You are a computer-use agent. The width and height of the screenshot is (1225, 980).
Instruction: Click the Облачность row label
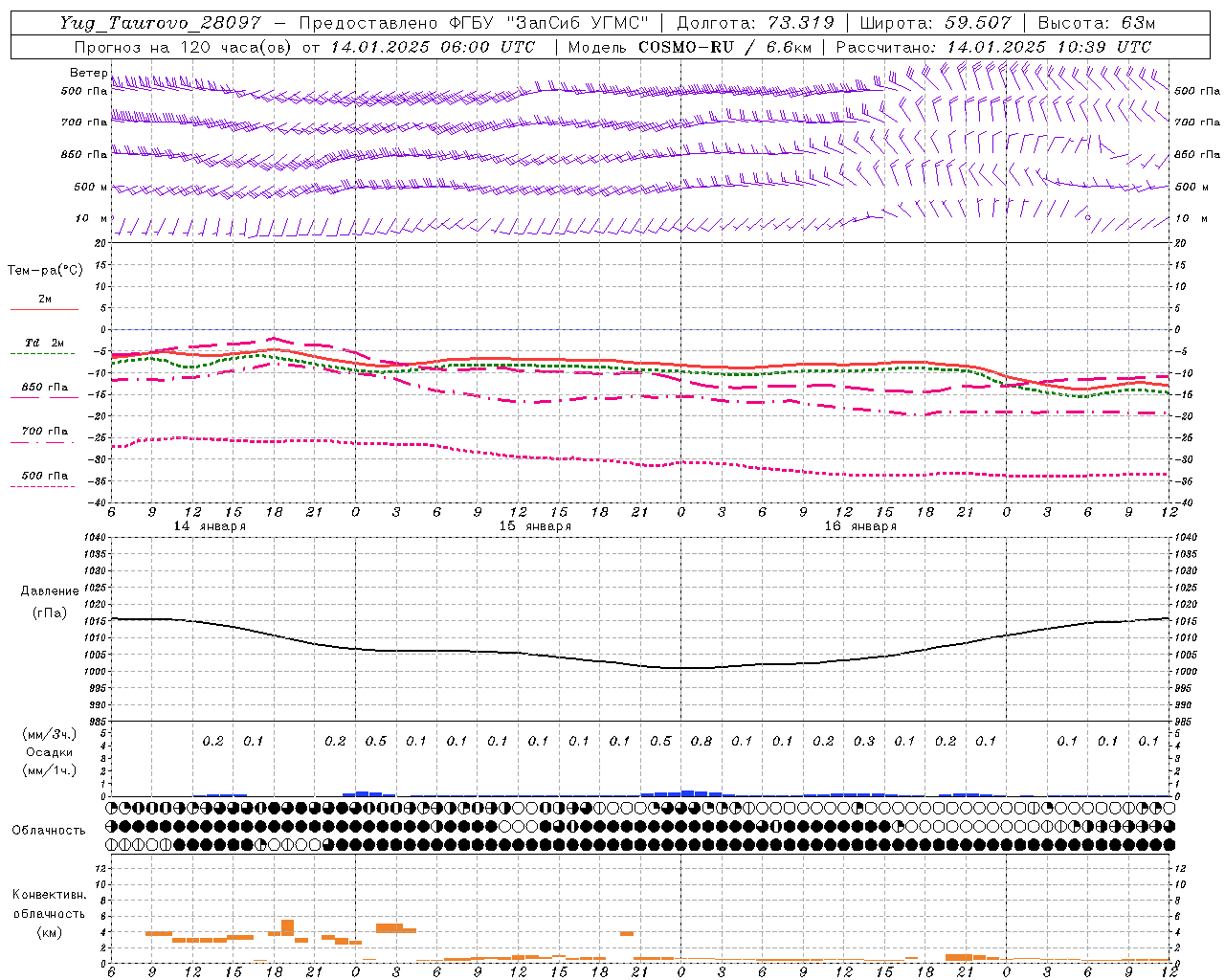tap(49, 831)
